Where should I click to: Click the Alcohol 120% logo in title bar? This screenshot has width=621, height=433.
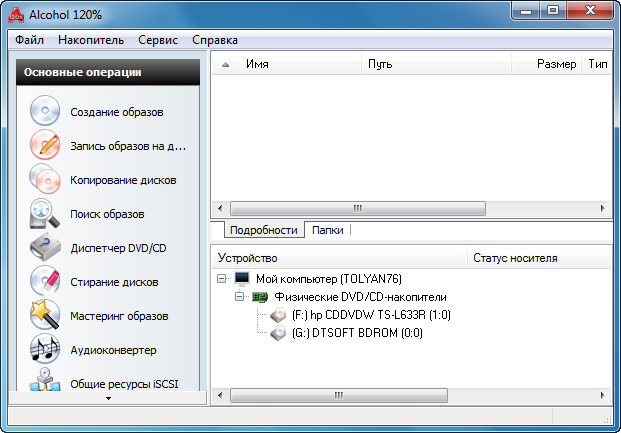(16, 15)
